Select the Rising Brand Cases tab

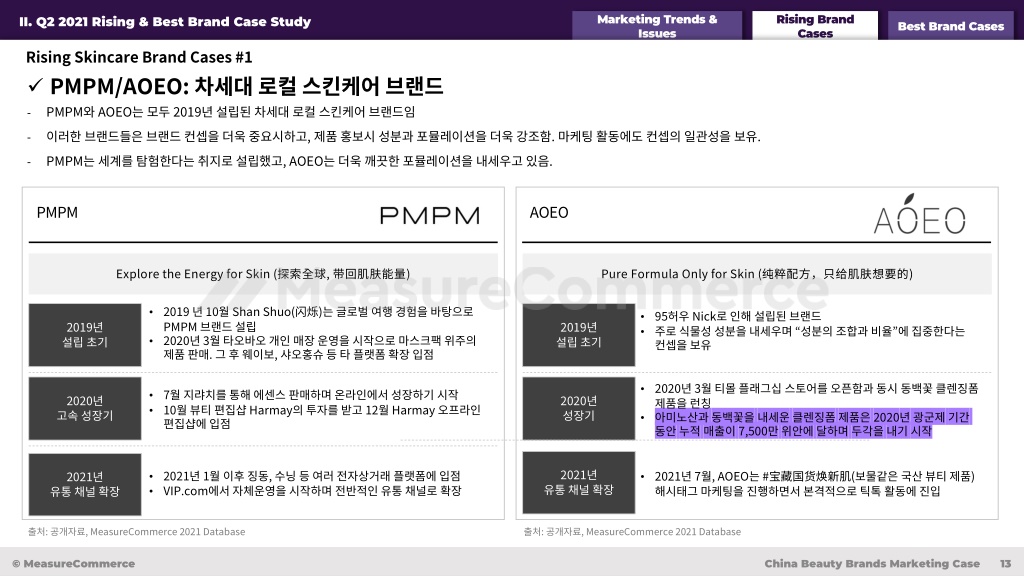pyautogui.click(x=815, y=26)
